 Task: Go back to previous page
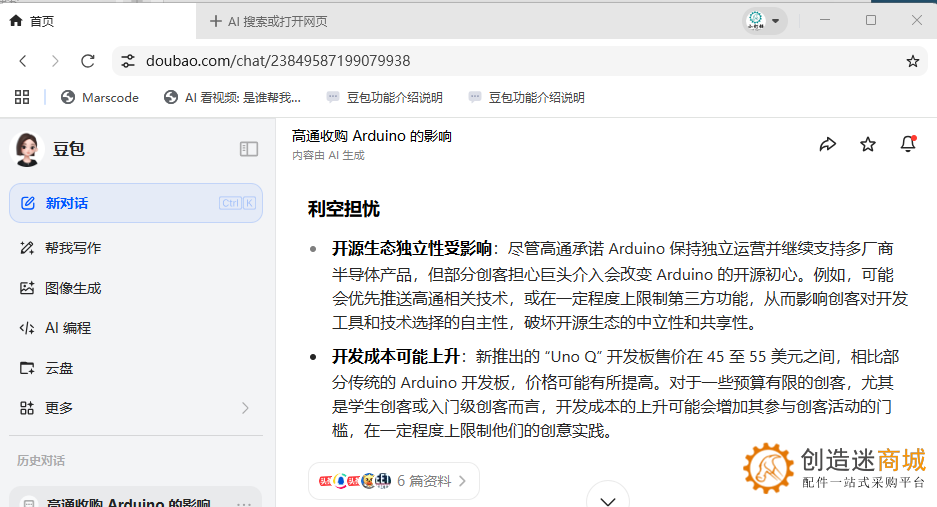(x=23, y=61)
